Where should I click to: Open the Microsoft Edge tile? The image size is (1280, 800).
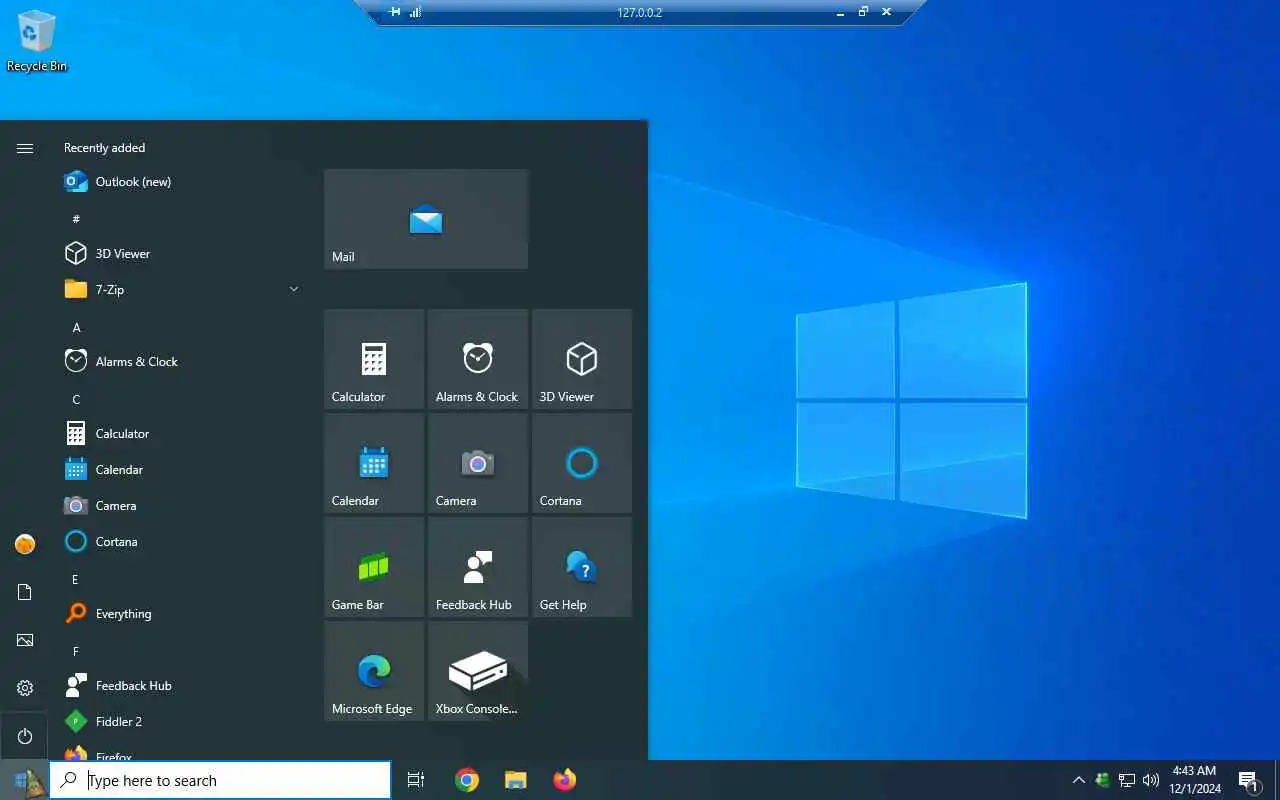tap(374, 671)
